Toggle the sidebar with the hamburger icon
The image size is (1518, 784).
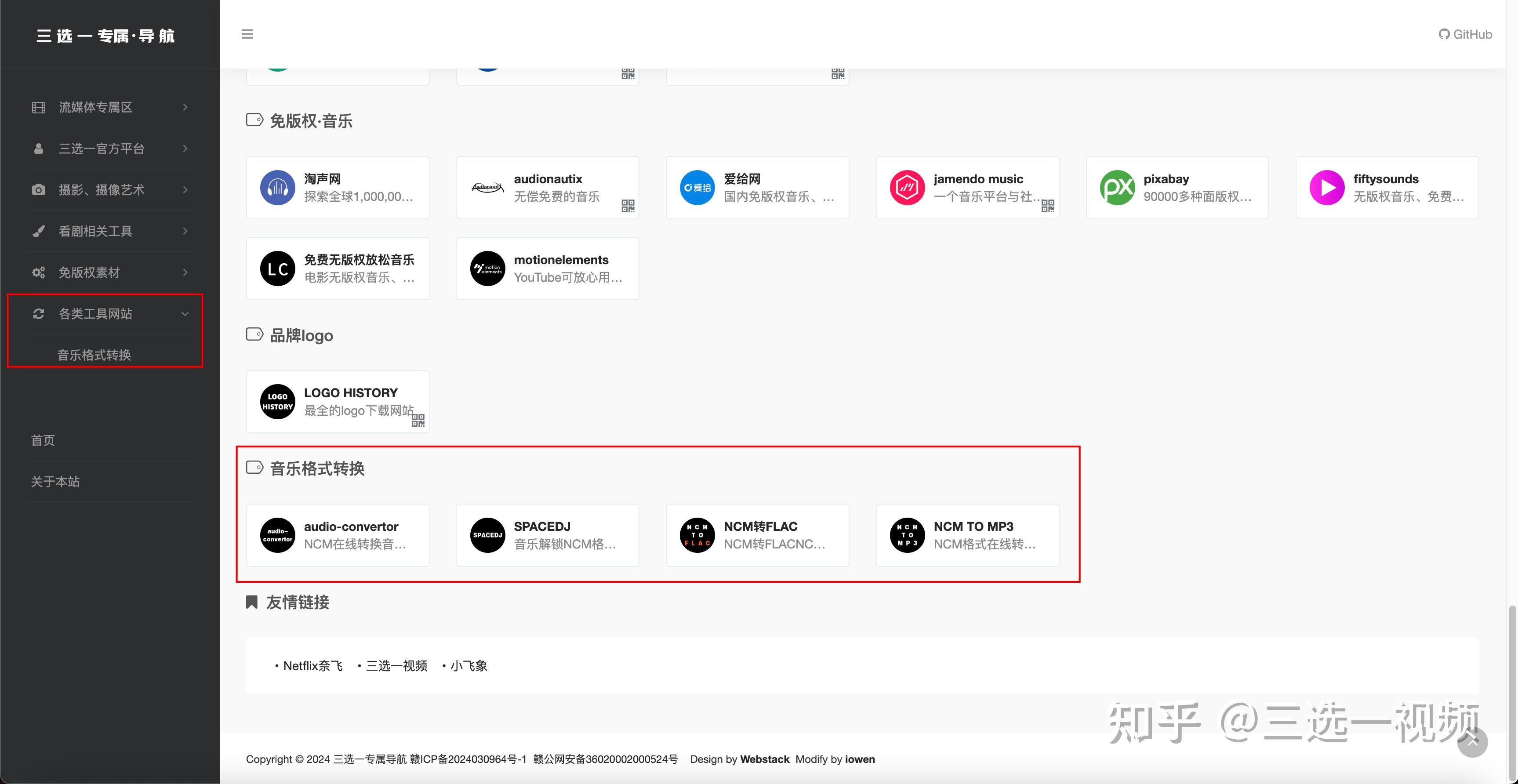[247, 33]
